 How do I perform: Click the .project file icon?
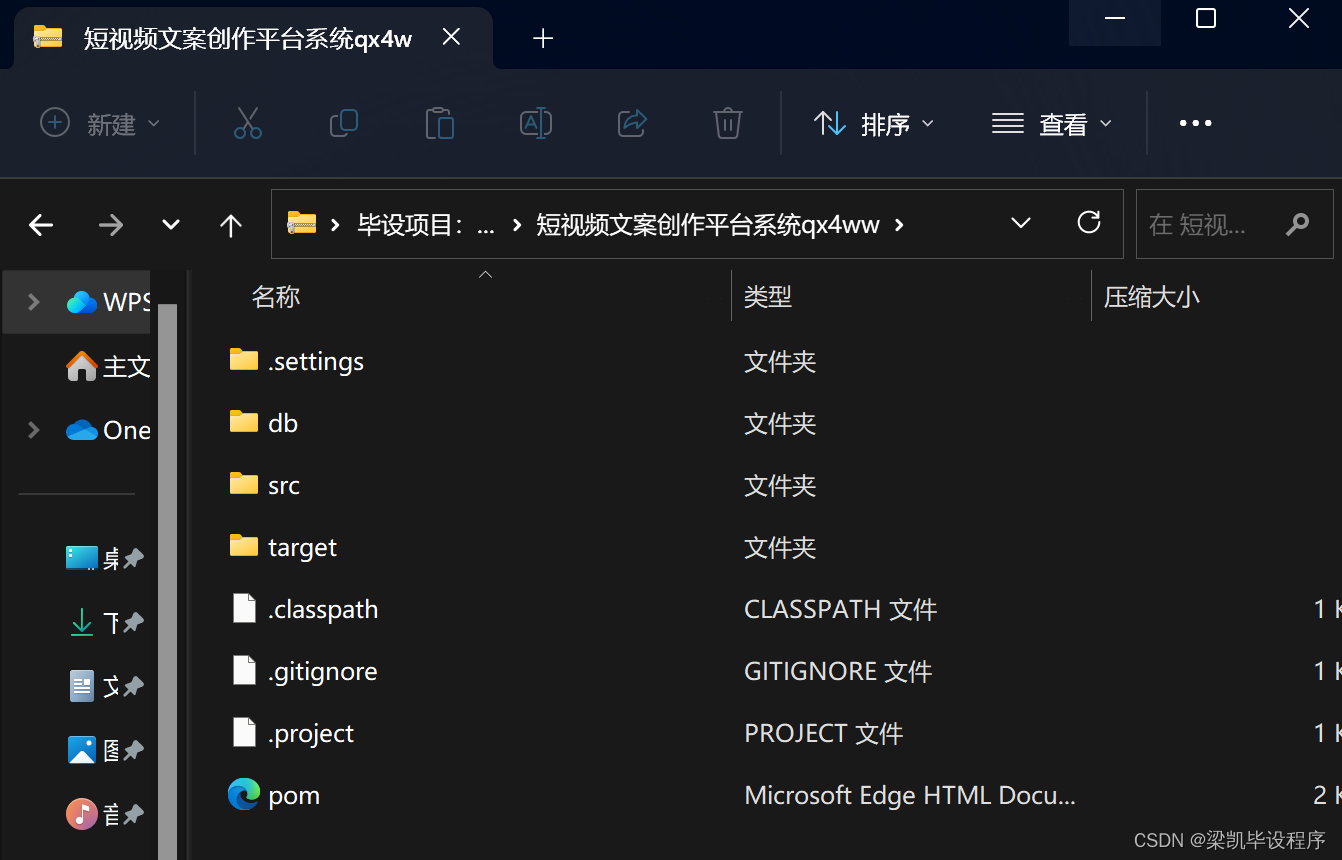[x=244, y=732]
